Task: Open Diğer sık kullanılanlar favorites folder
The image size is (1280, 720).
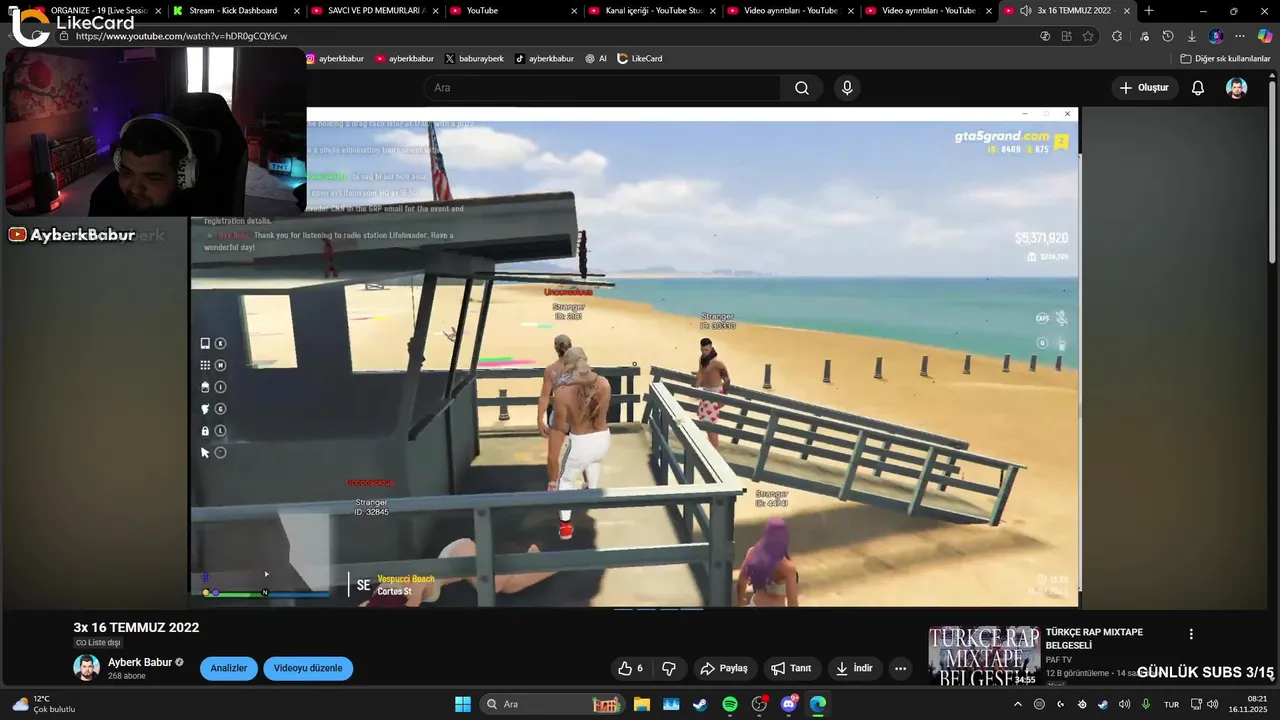Action: tap(1226, 59)
